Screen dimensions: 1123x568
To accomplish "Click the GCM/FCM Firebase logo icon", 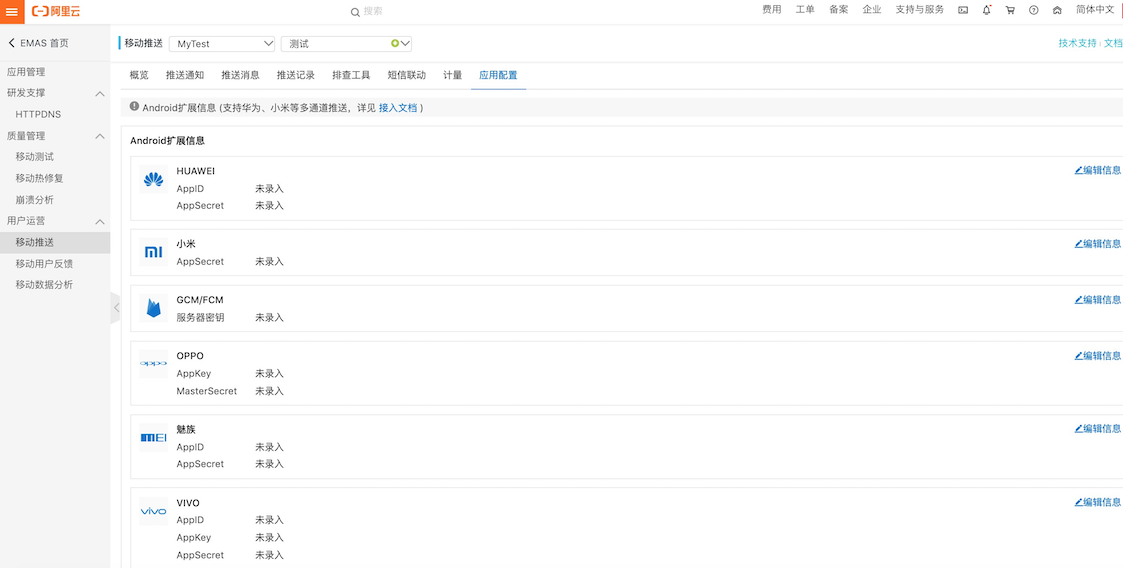I will (153, 308).
